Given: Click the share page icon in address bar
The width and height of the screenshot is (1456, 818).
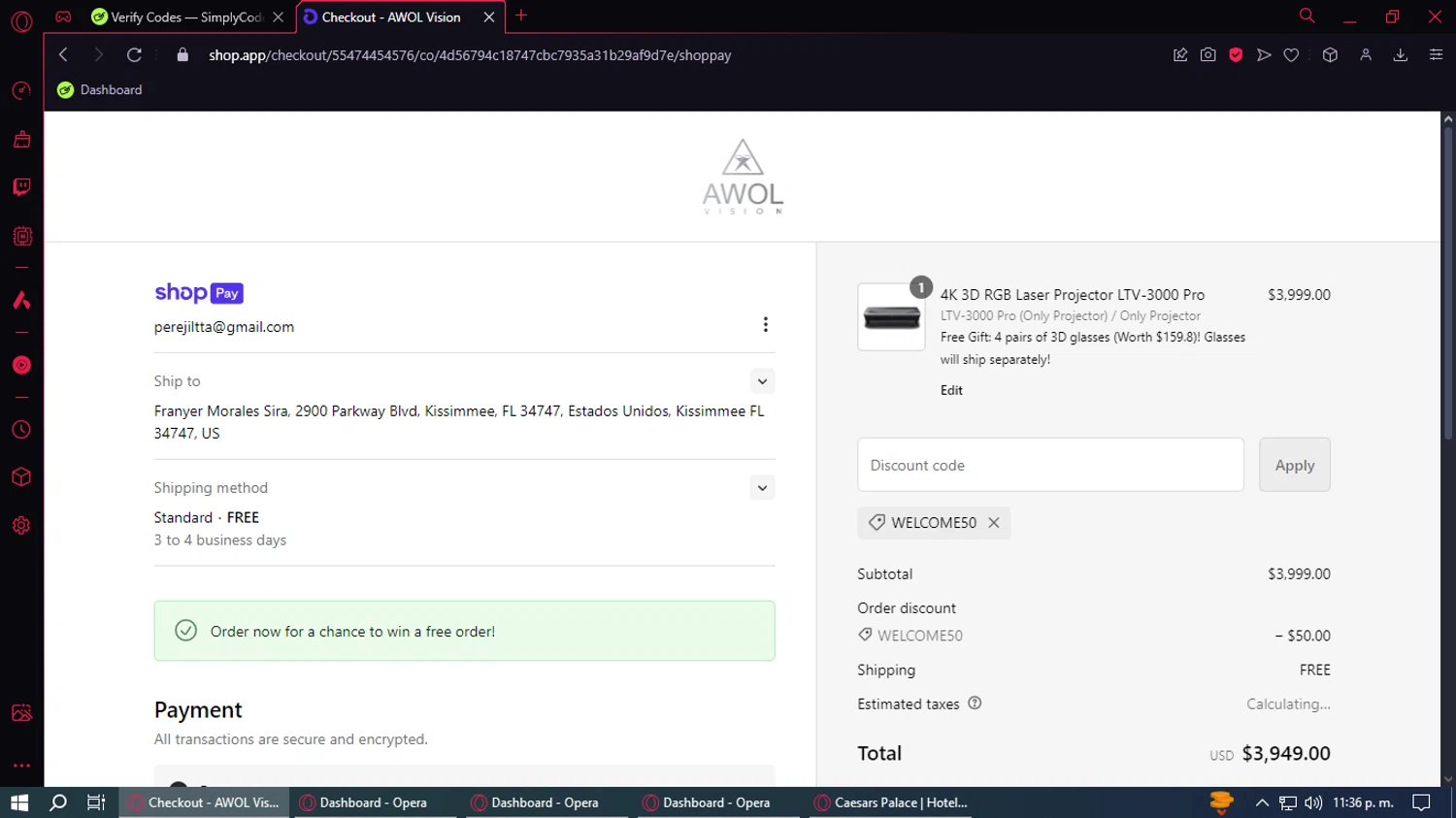Looking at the screenshot, I should pyautogui.click(x=1180, y=55).
